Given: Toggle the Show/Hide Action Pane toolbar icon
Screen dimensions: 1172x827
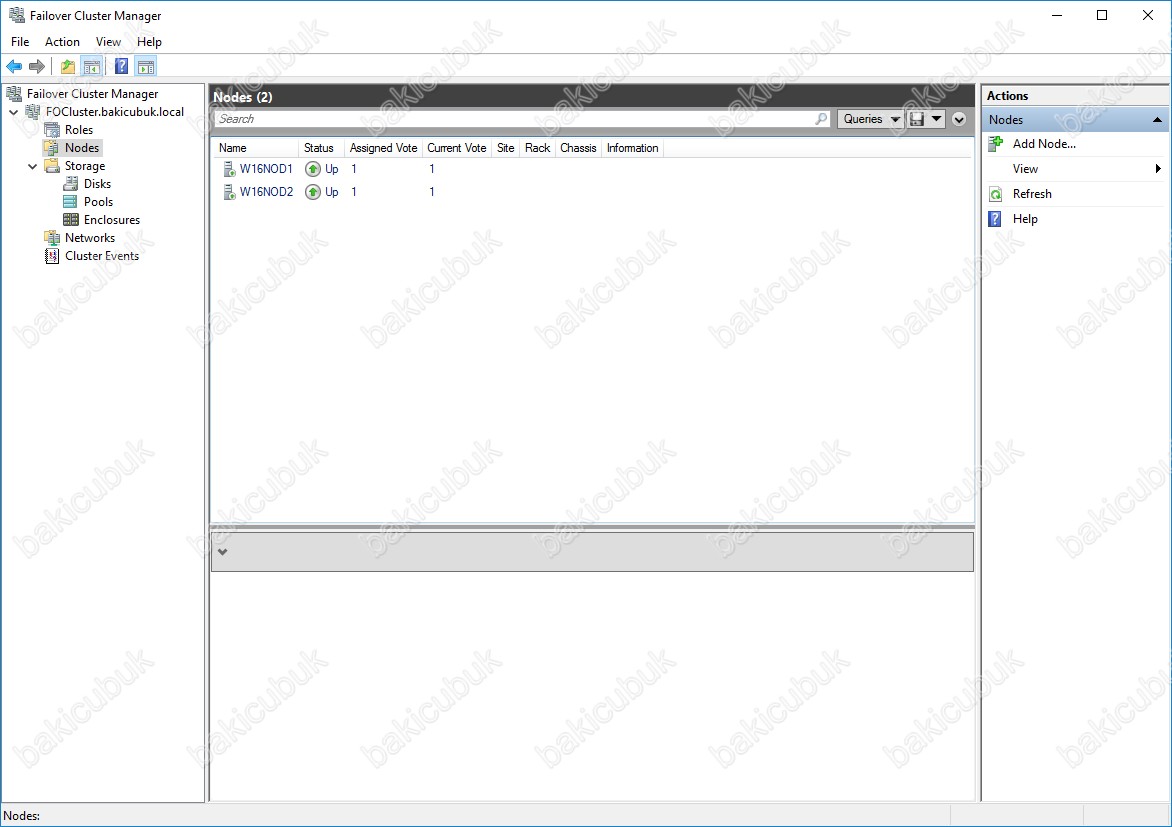Looking at the screenshot, I should (146, 67).
